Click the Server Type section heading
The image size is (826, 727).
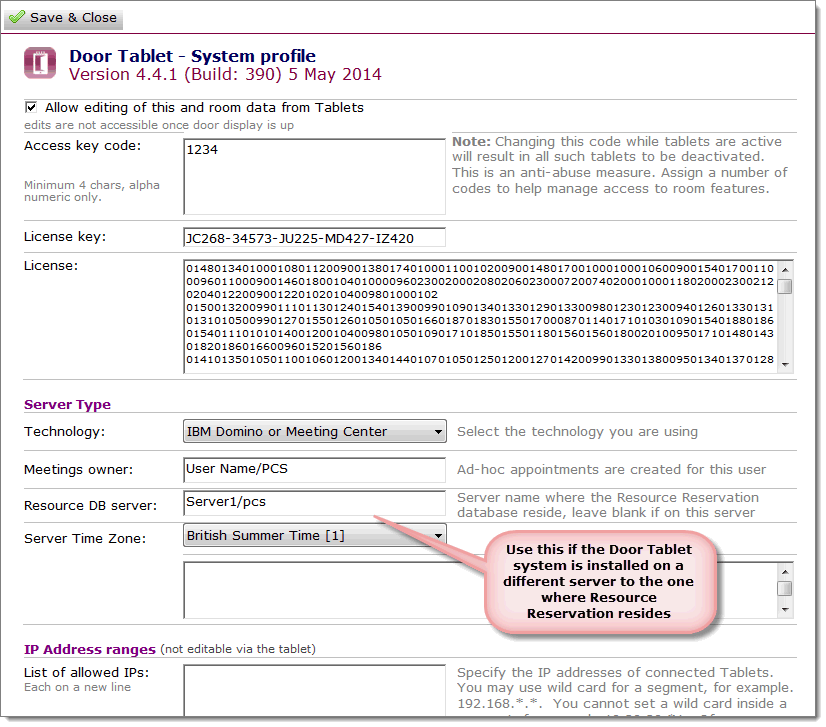pyautogui.click(x=67, y=405)
